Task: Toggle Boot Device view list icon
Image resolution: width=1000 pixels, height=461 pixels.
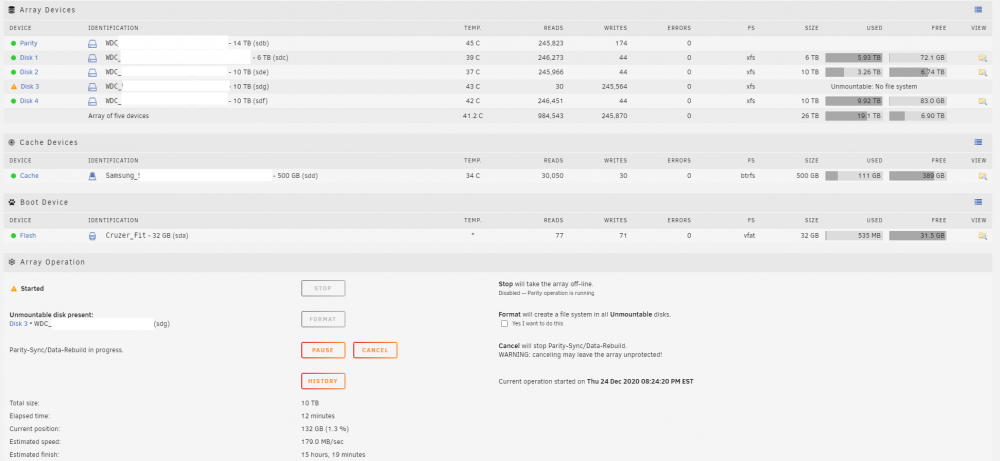Action: click(978, 202)
